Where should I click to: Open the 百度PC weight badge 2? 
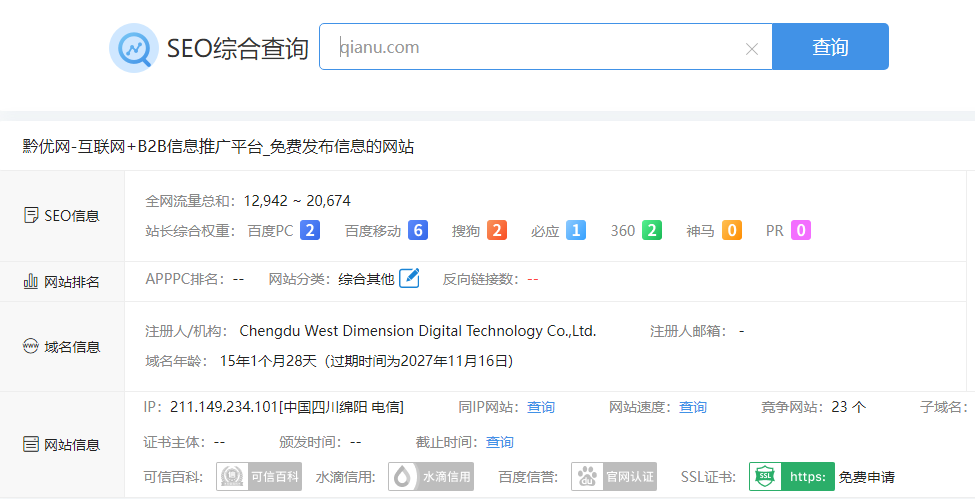310,231
